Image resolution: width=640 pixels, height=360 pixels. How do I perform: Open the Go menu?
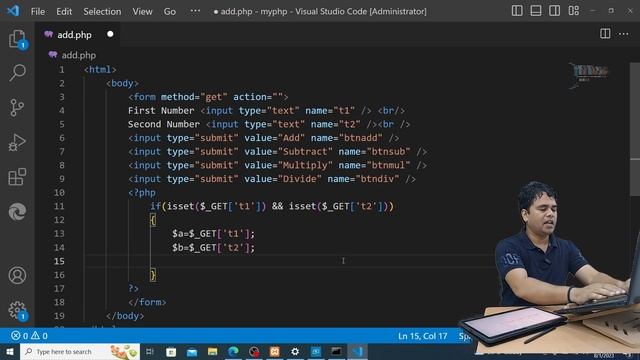pyautogui.click(x=170, y=11)
